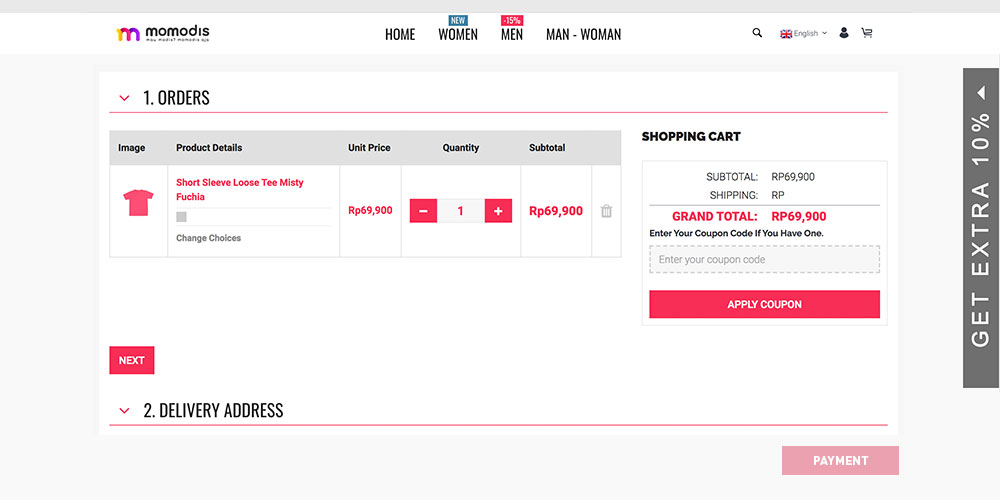This screenshot has width=1000, height=500.
Task: Click the GRAND TOTAL label
Action: 715,216
